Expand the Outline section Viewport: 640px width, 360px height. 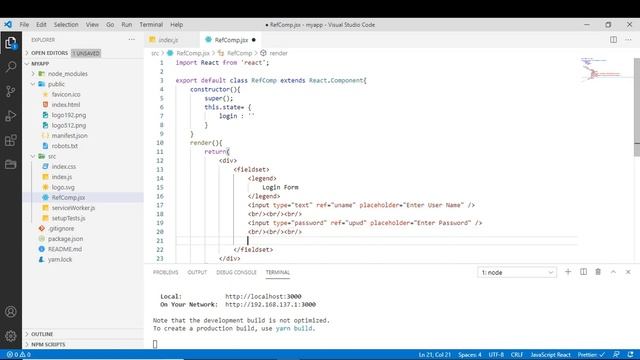point(83,334)
